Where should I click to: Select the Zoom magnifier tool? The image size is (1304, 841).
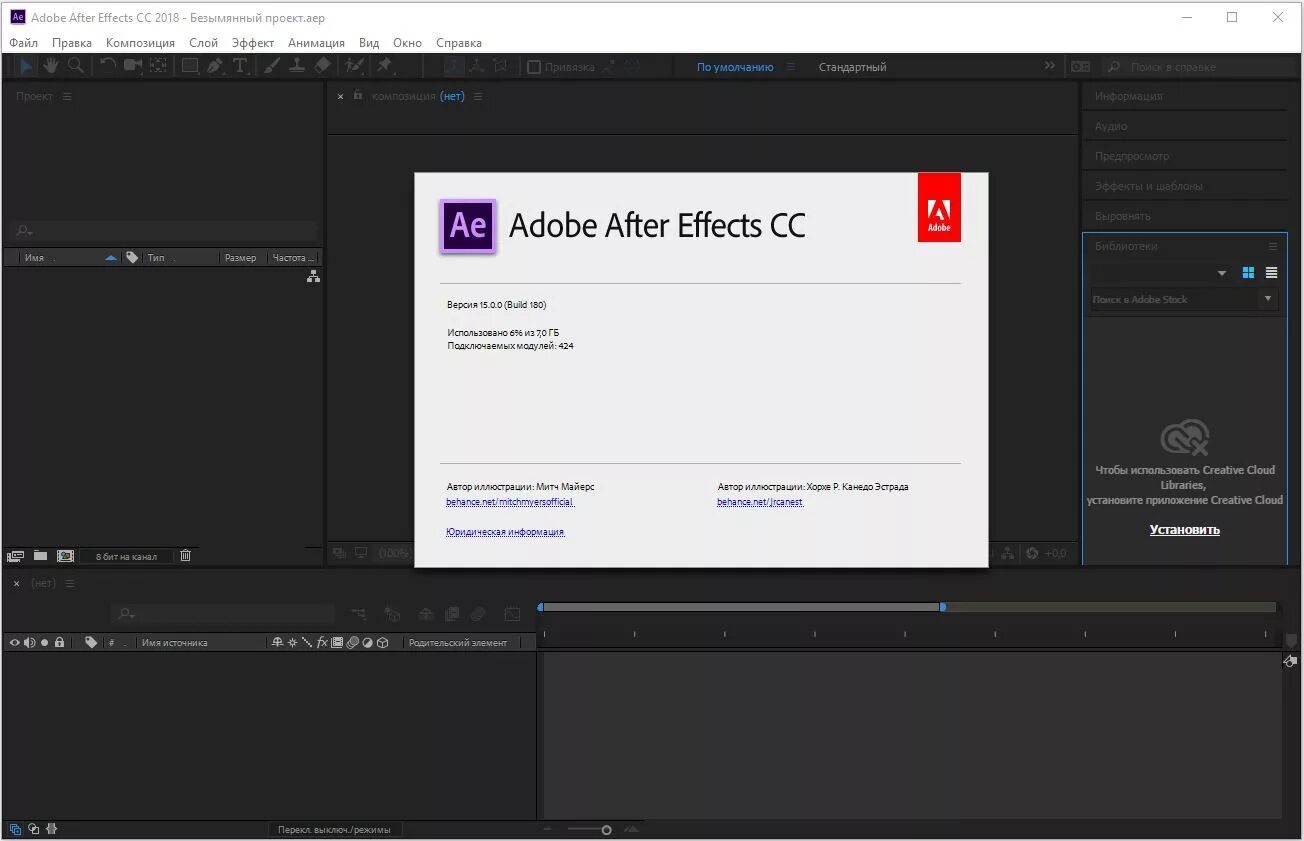(75, 66)
